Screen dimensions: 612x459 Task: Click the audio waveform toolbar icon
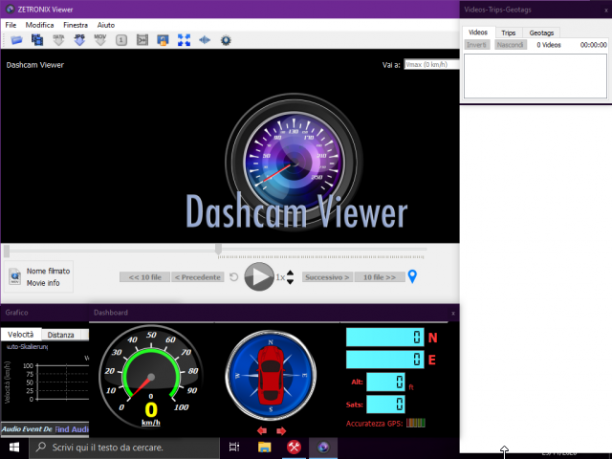coord(205,40)
